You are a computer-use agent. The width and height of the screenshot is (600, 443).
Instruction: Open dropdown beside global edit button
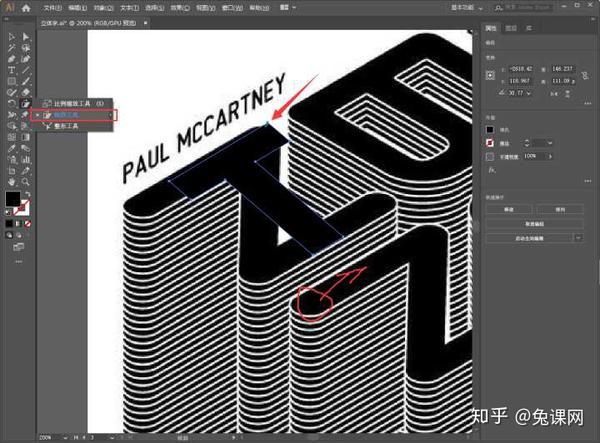[x=579, y=238]
